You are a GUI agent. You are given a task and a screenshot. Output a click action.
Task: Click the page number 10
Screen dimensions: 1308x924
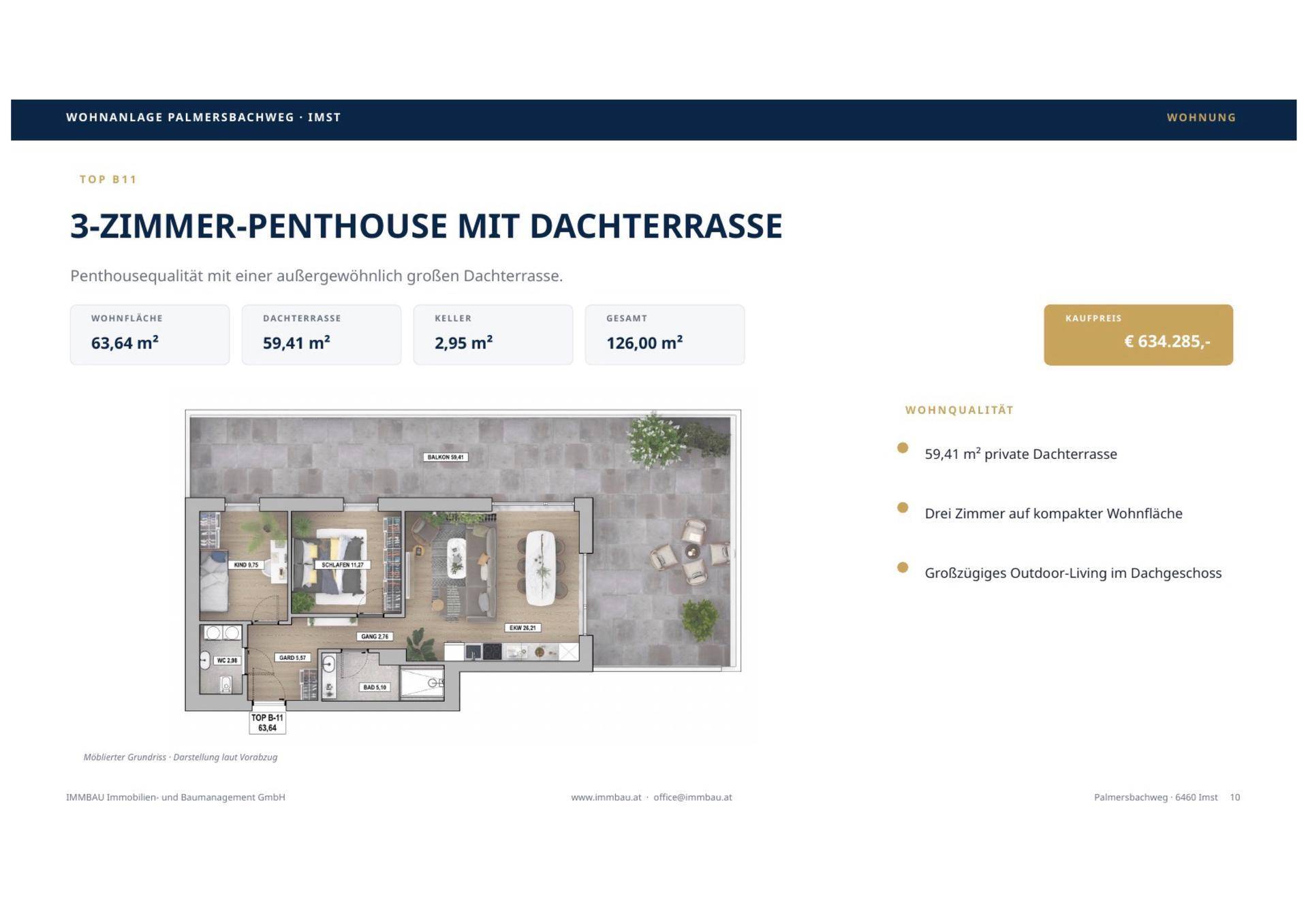tap(1235, 797)
